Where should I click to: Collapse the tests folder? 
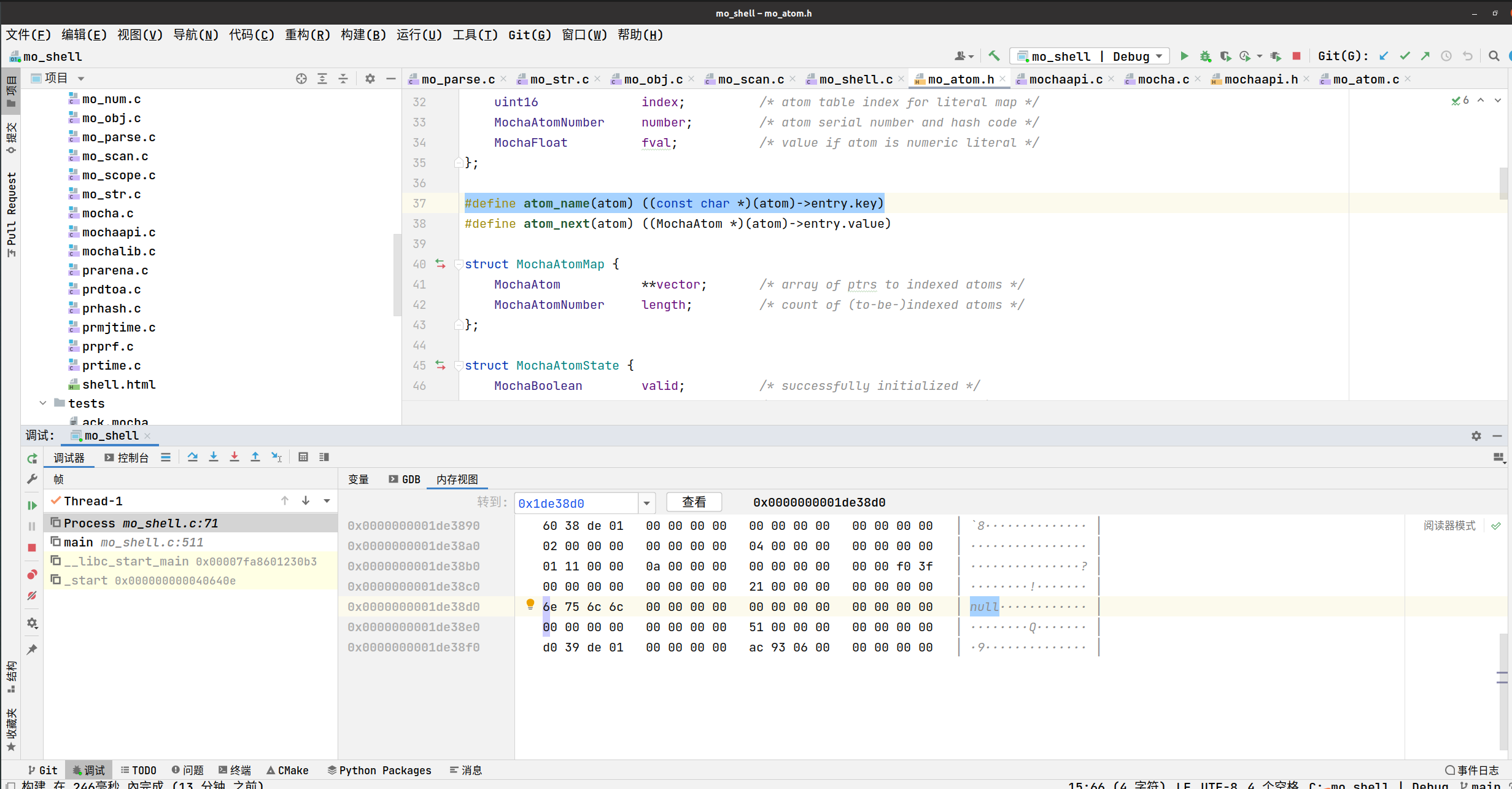click(42, 403)
